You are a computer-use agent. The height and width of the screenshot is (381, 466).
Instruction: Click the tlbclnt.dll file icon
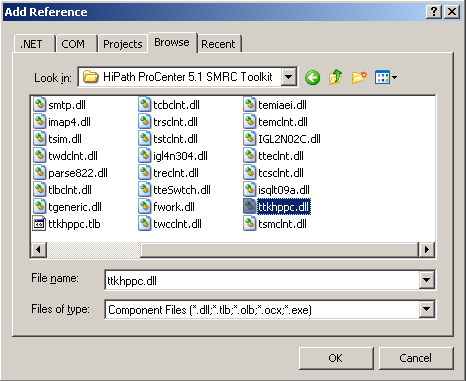click(39, 189)
